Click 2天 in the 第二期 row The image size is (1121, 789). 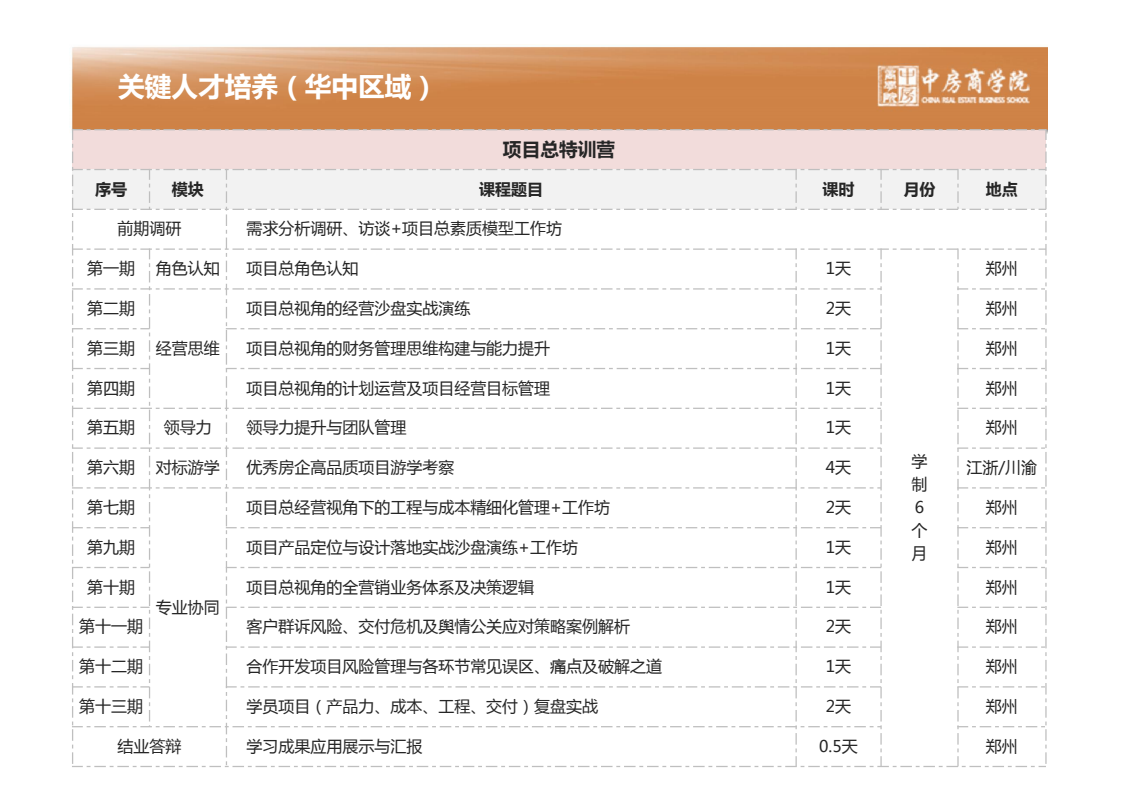tap(838, 309)
